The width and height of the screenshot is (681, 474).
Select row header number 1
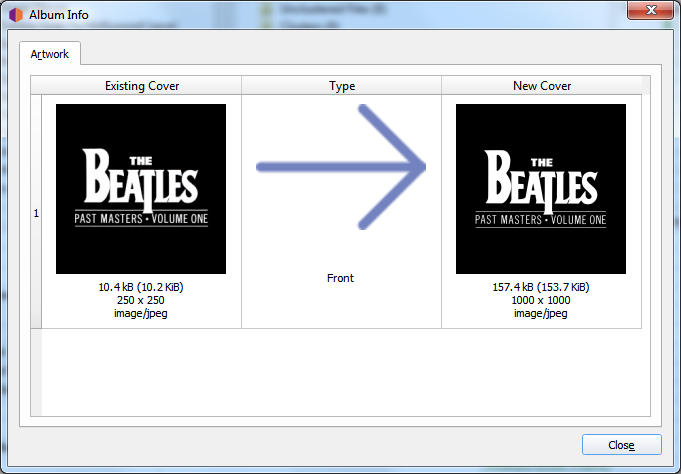point(36,213)
